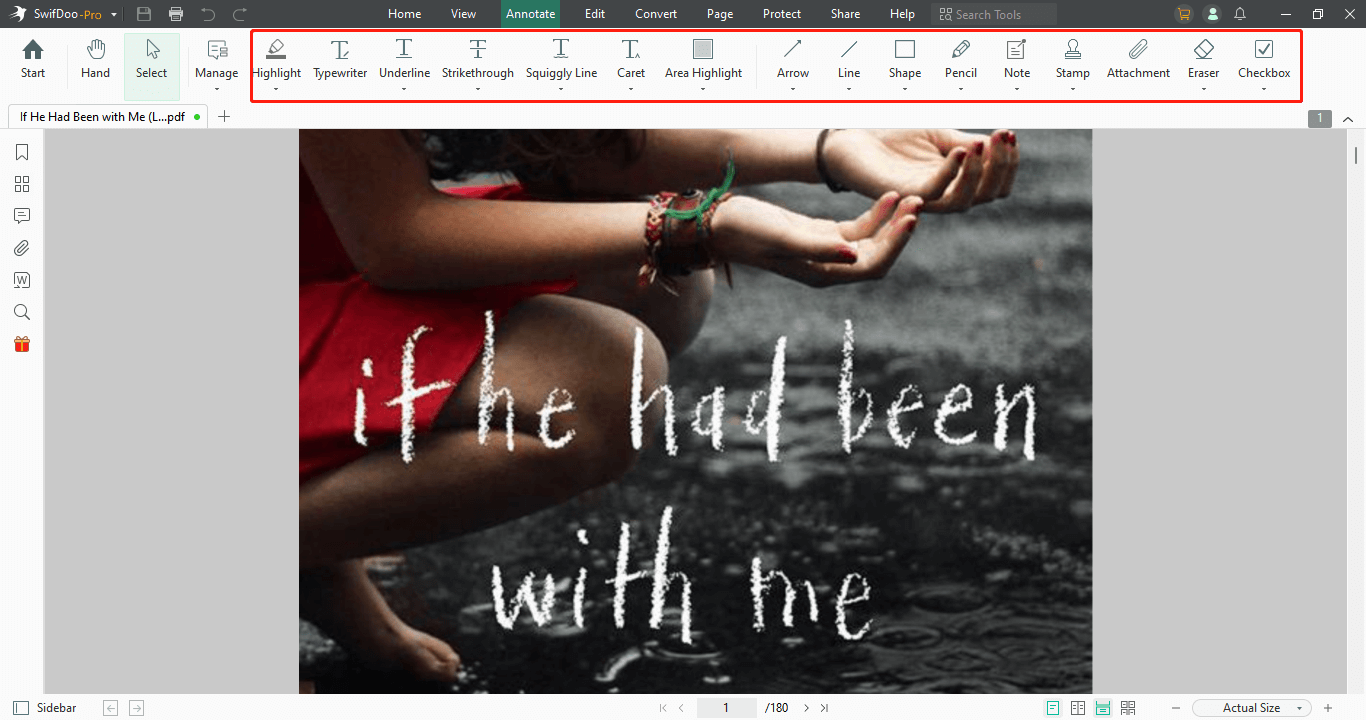Jump to the last page
Image resolution: width=1366 pixels, height=720 pixels.
(824, 708)
